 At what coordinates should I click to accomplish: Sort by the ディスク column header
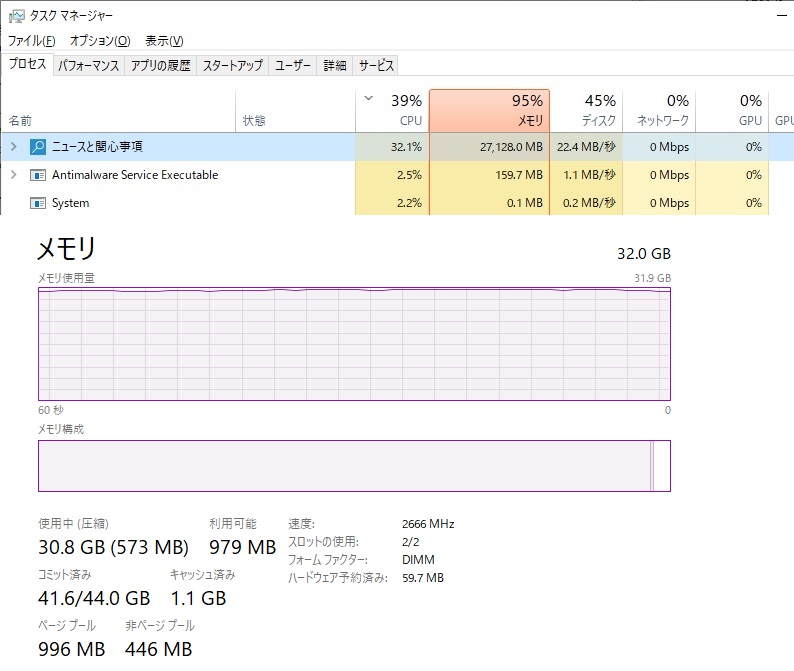(586, 110)
